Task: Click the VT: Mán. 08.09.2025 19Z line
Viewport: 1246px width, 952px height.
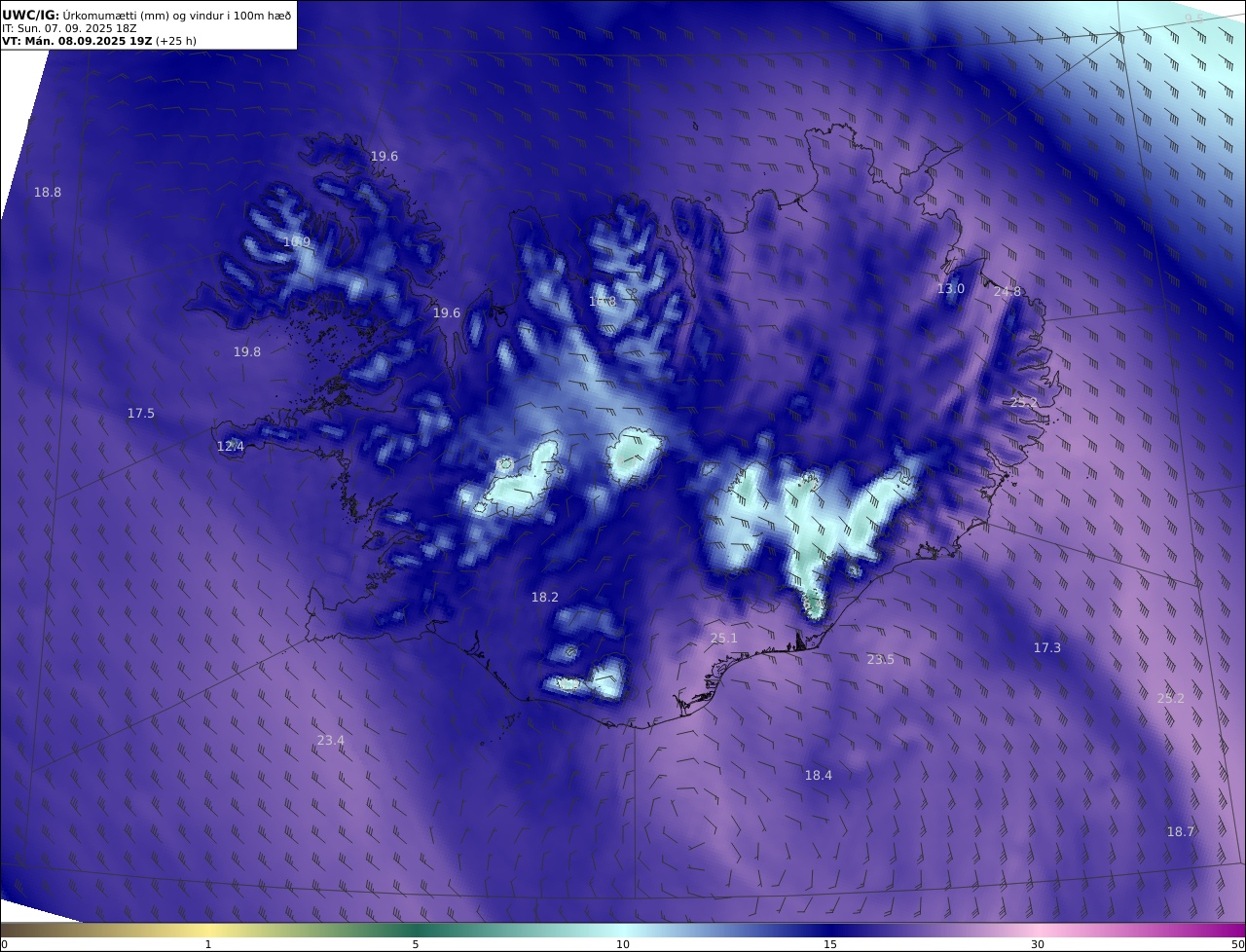Action: pyautogui.click(x=98, y=41)
